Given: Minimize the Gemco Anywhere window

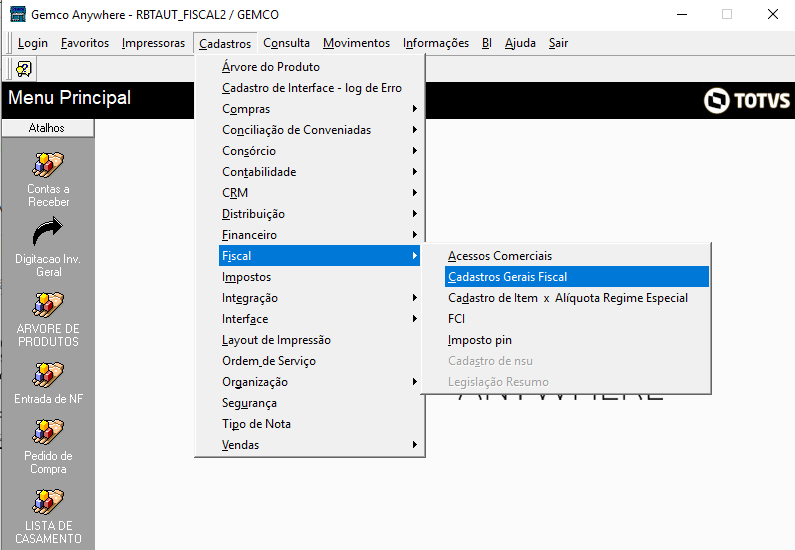Looking at the screenshot, I should 682,14.
